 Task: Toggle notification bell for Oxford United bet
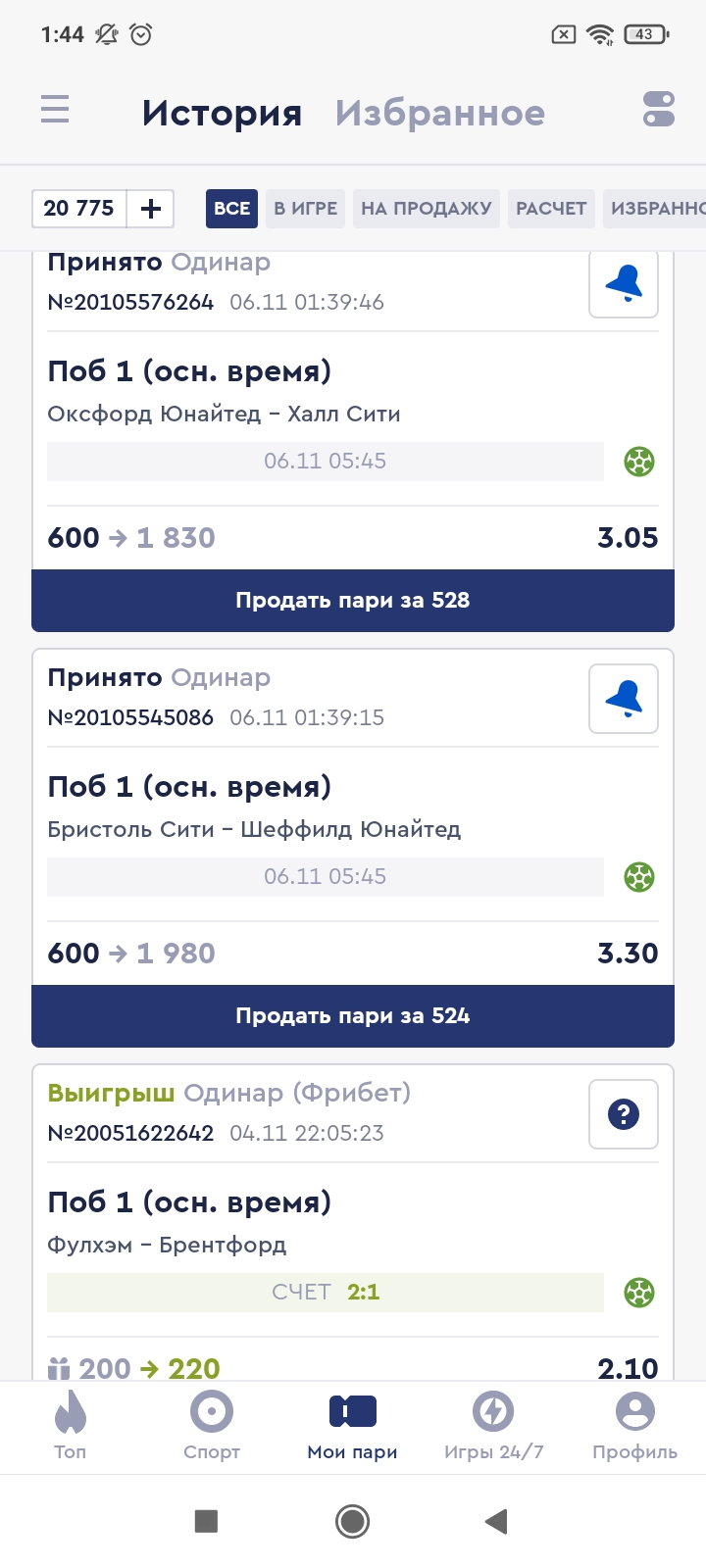click(624, 284)
